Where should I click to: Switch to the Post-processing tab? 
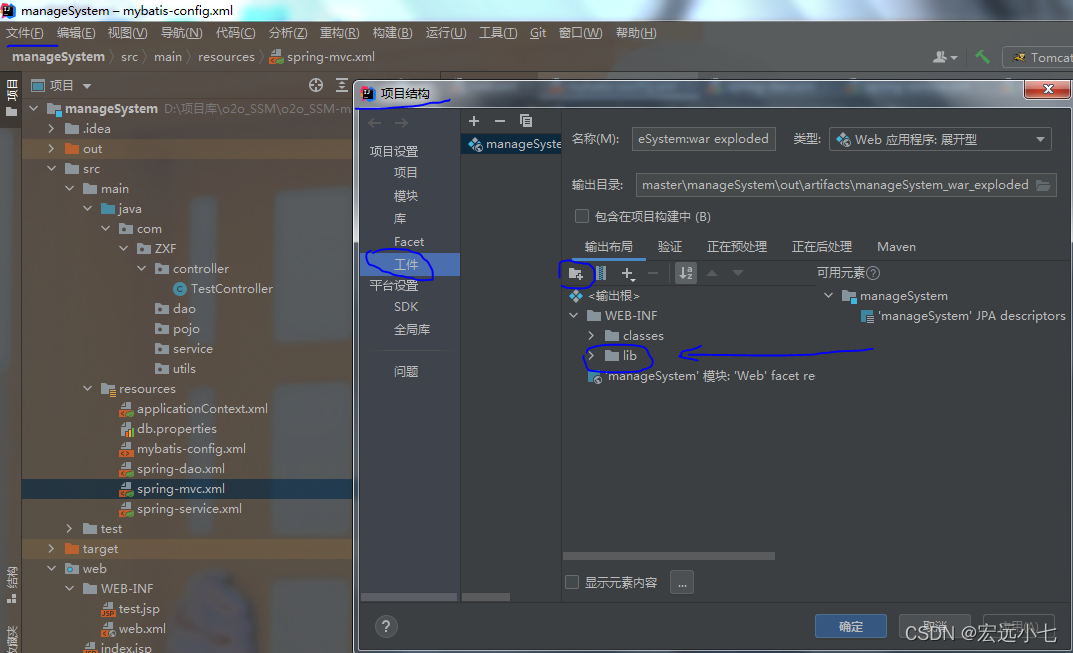coord(821,246)
